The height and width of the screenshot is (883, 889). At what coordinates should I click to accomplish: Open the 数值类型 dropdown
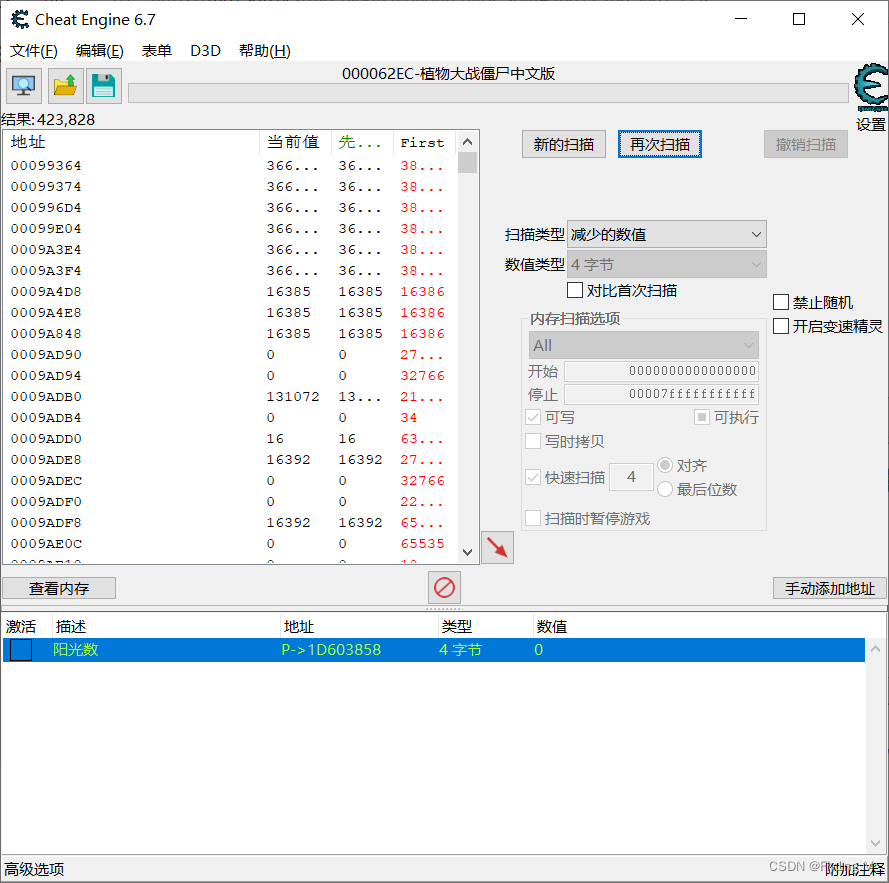pyautogui.click(x=667, y=264)
